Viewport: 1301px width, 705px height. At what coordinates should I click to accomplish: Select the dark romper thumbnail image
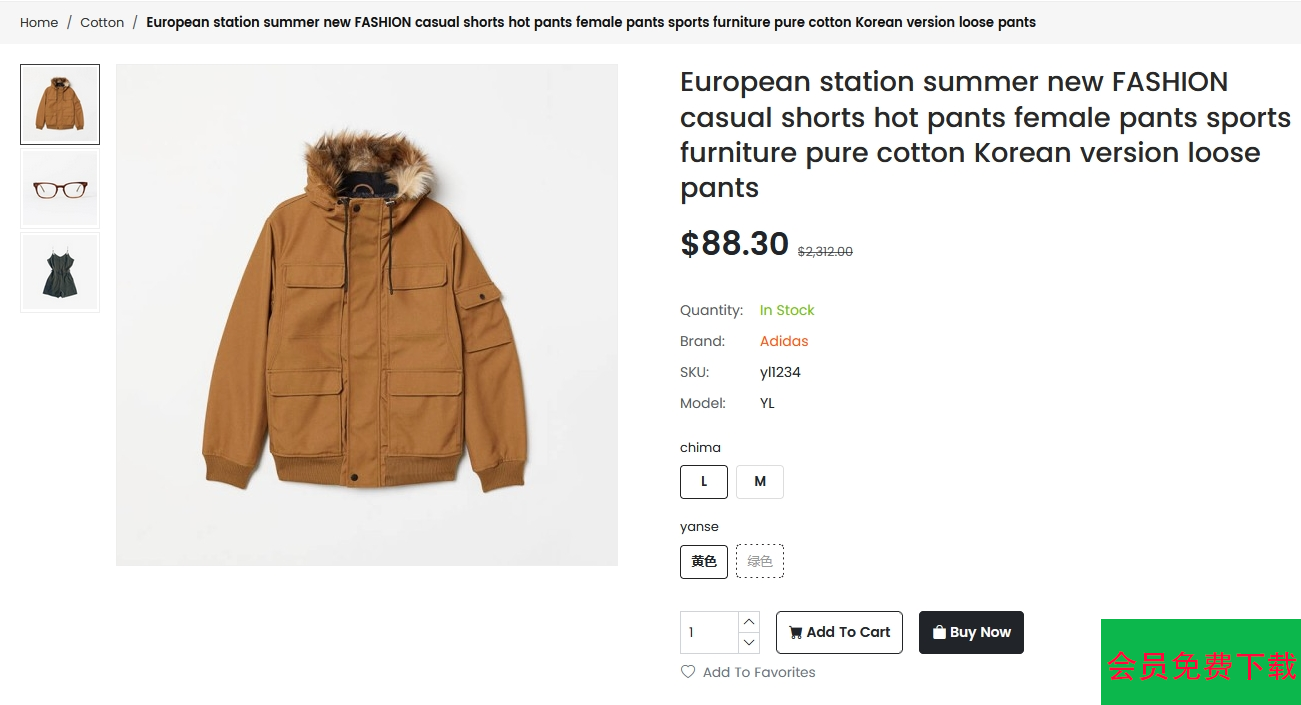[60, 272]
